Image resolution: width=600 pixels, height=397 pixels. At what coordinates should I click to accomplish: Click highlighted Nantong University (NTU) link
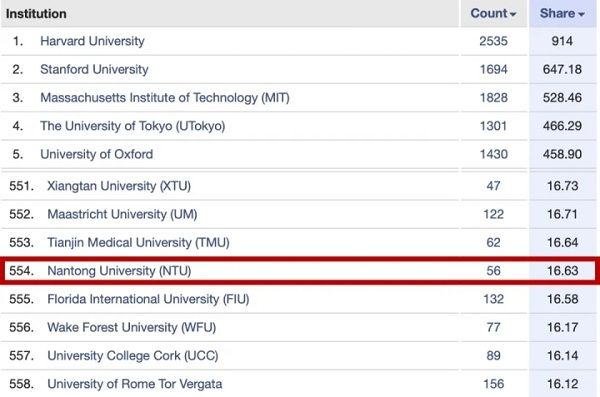(119, 271)
